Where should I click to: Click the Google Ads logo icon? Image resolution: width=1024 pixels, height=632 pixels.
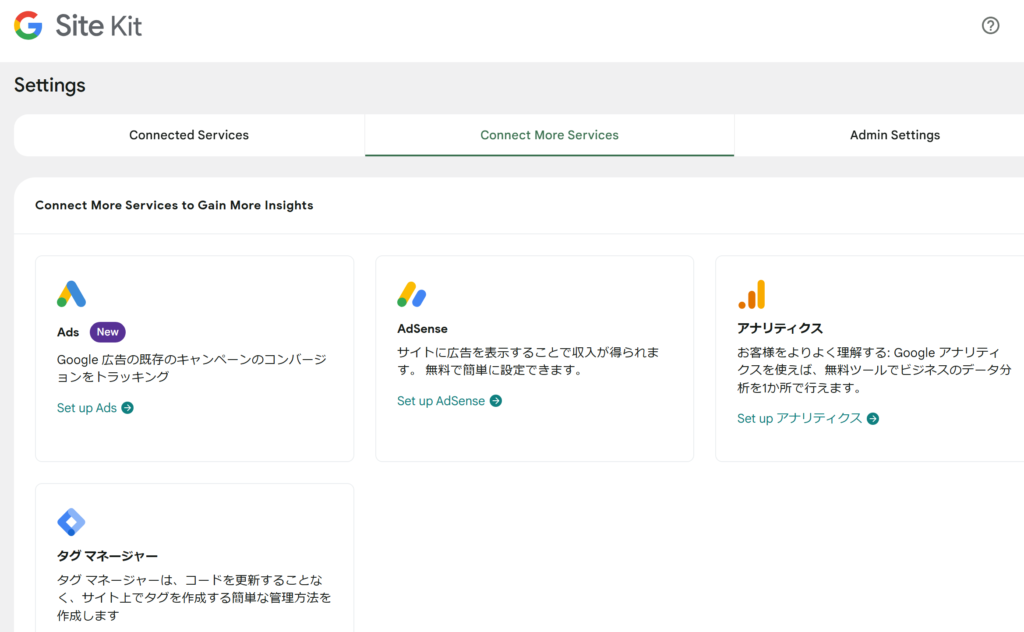(x=71, y=294)
